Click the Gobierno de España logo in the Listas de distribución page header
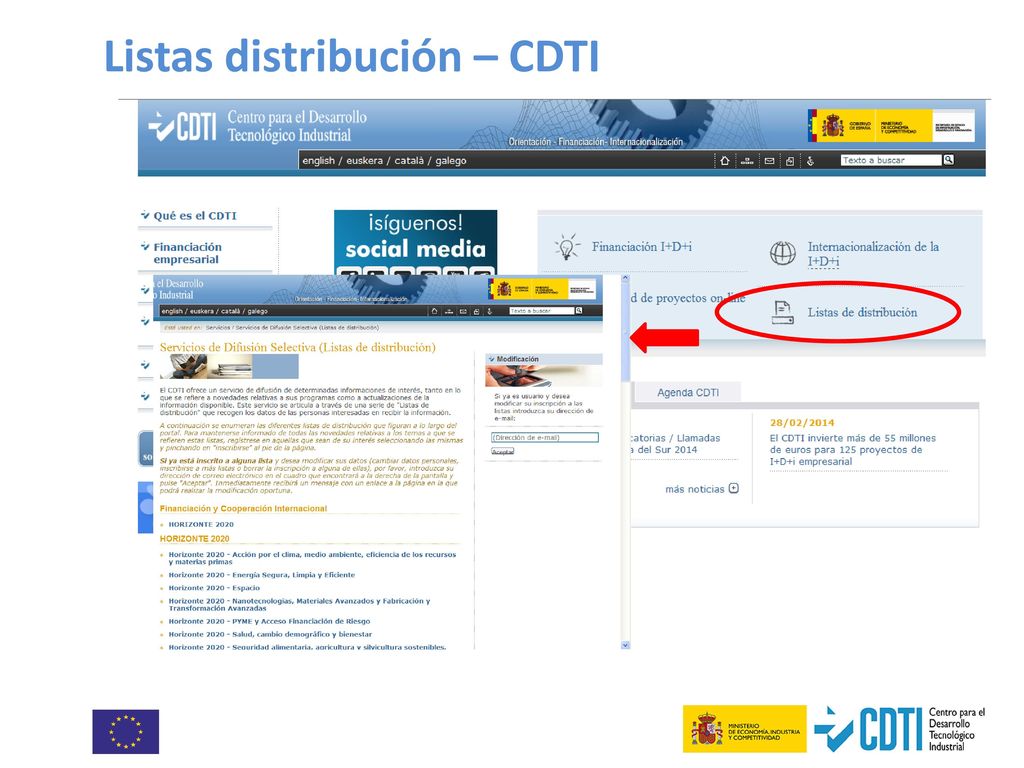Viewport: 1024px width, 768px height. [542, 289]
